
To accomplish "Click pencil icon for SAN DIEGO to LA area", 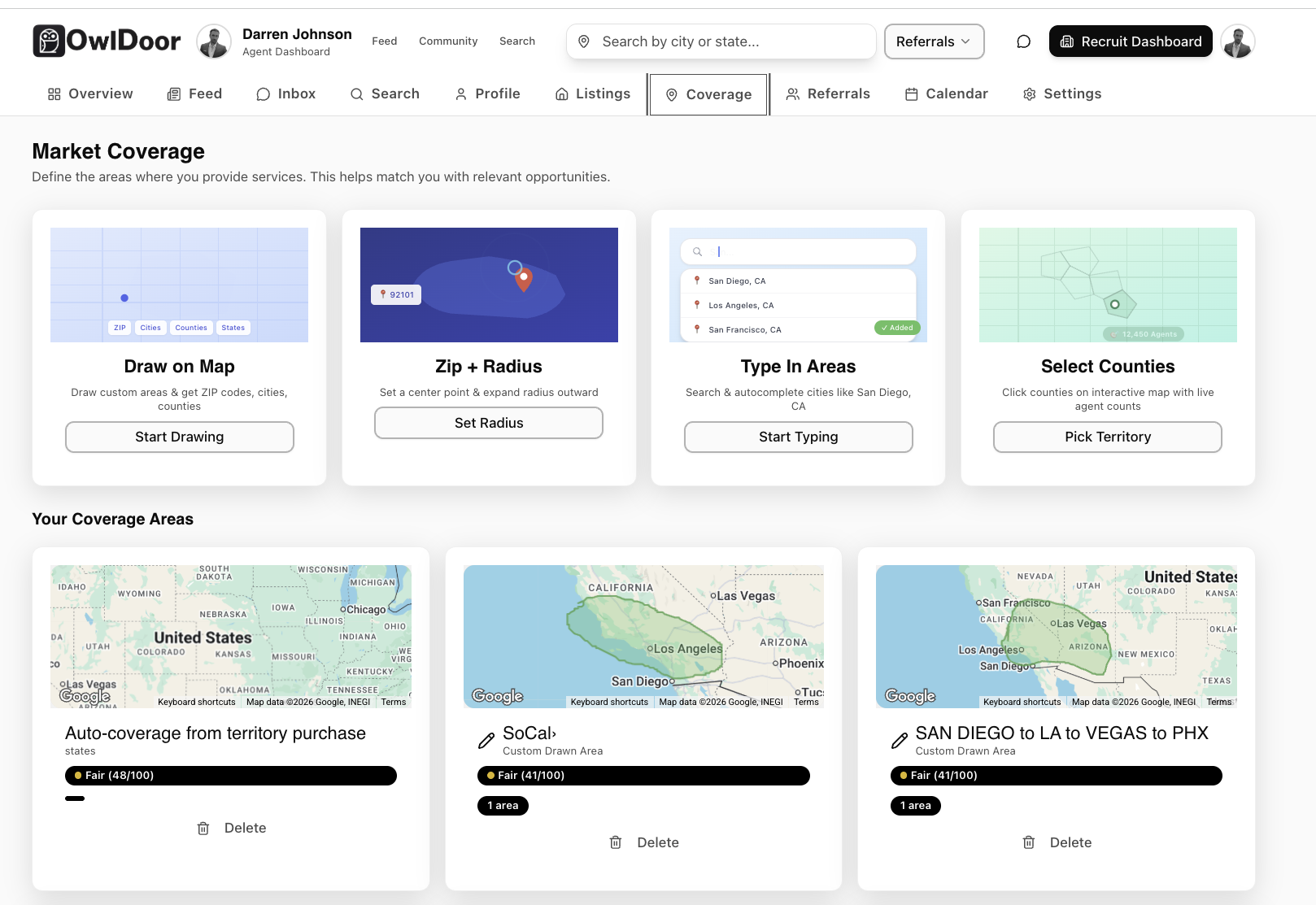I will tap(899, 741).
